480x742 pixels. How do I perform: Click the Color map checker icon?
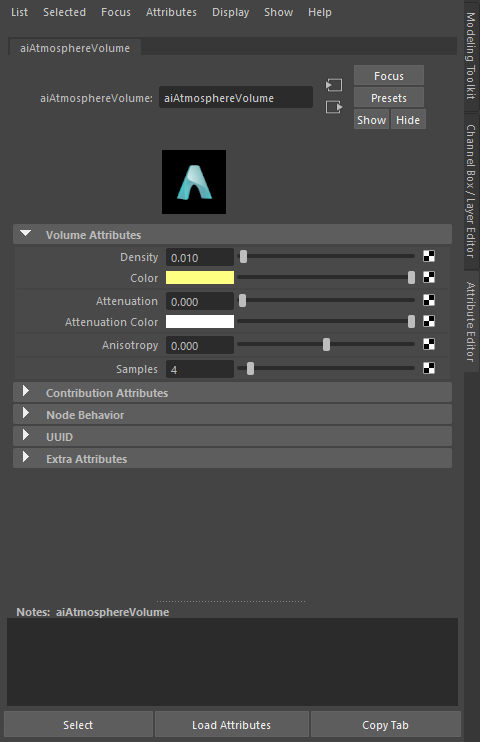[429, 277]
